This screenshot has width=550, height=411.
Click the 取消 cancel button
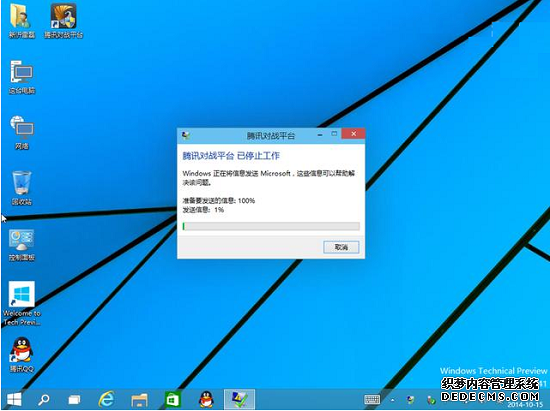click(x=341, y=247)
